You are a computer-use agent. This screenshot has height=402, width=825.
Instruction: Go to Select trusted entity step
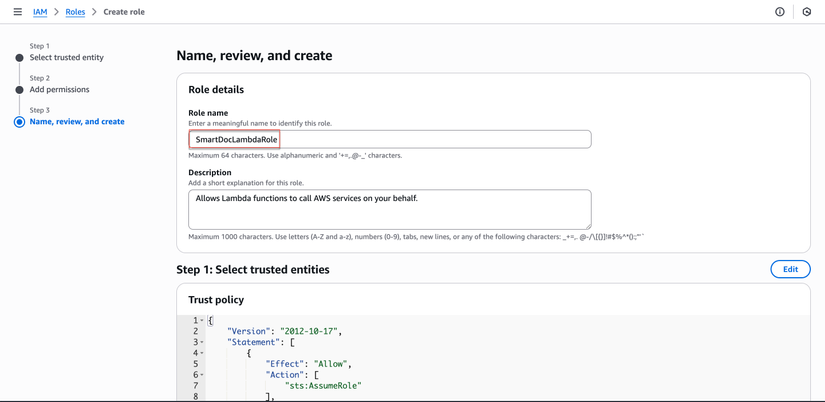pyautogui.click(x=66, y=58)
